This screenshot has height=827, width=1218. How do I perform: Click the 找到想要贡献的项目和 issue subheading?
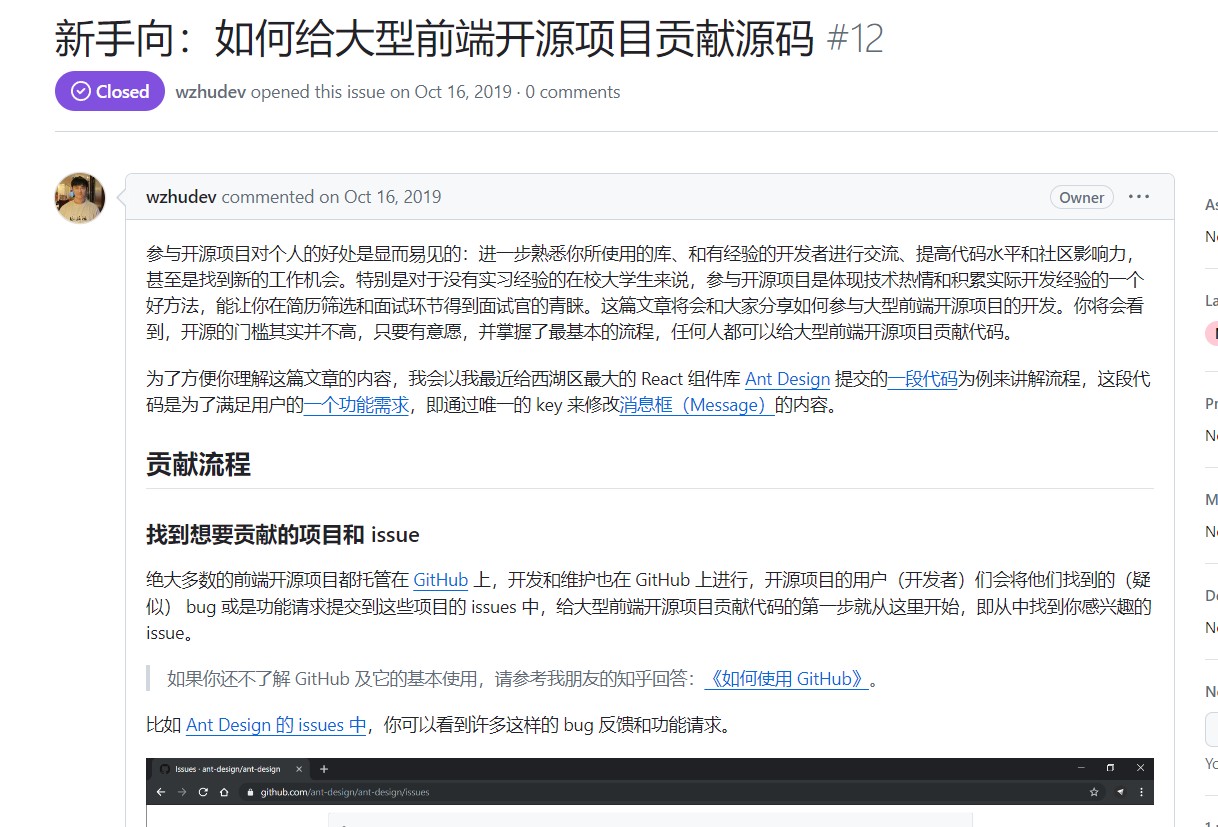click(283, 534)
